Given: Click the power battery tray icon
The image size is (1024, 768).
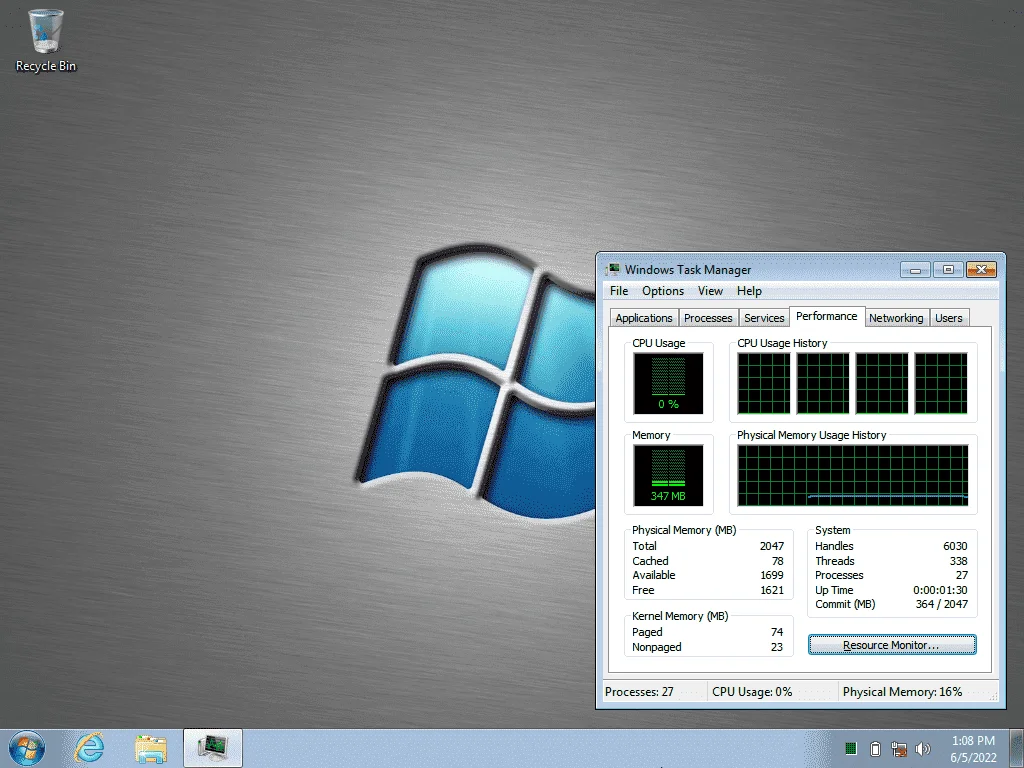Looking at the screenshot, I should tap(875, 748).
